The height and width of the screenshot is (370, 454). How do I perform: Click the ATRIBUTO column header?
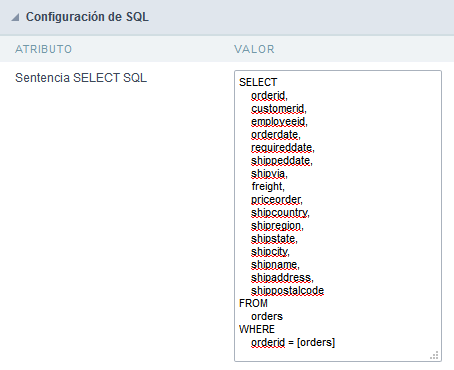(x=44, y=49)
